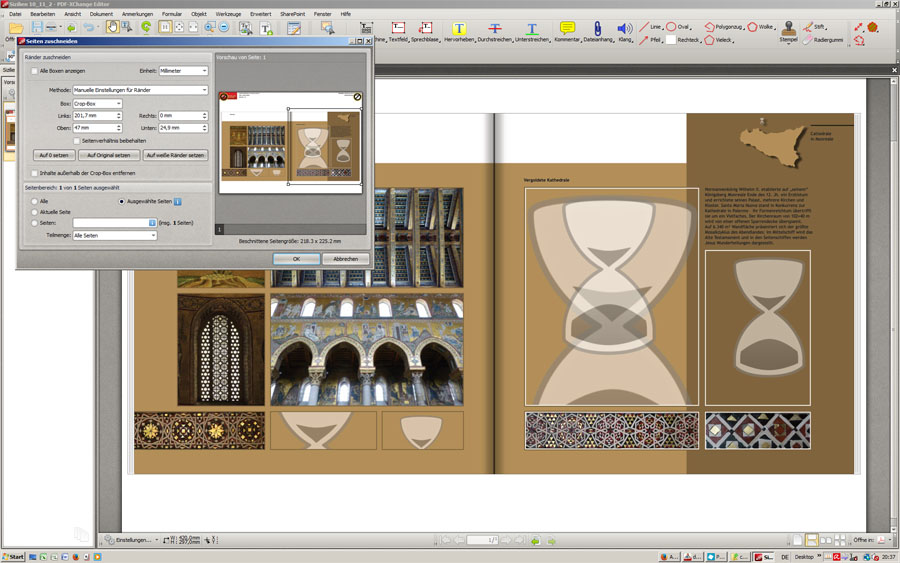Click the 'Auf weiße Ränder setzen' button
Image resolution: width=900 pixels, height=563 pixels.
175,155
